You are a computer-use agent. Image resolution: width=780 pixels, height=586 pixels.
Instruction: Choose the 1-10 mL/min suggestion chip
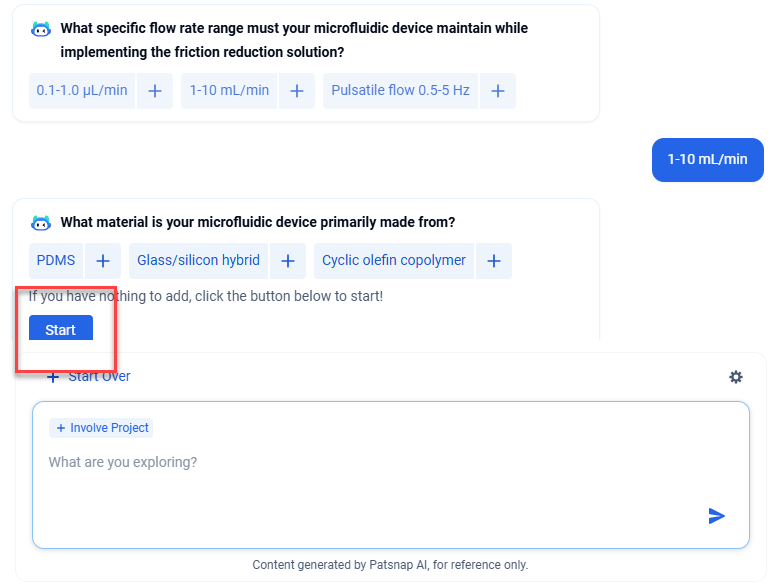click(229, 91)
